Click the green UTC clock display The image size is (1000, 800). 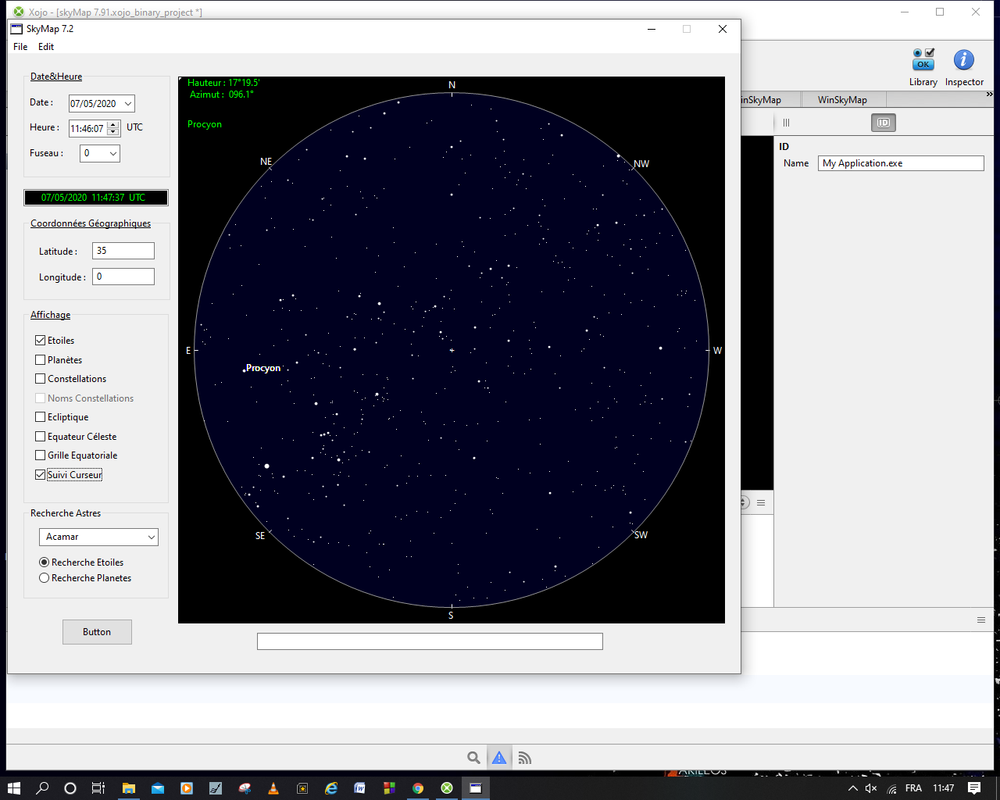tap(96, 198)
